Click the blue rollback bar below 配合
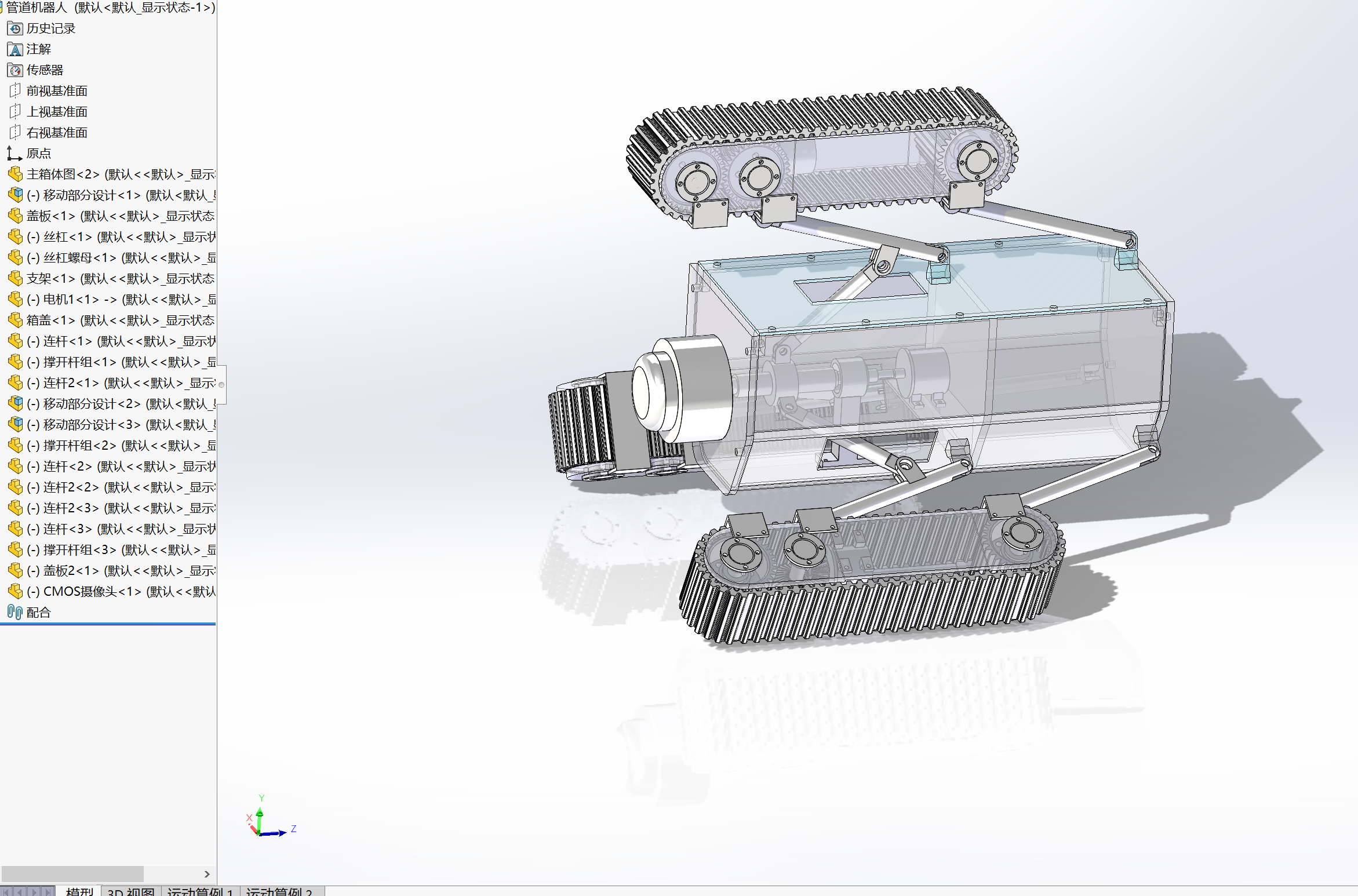This screenshot has height=896, width=1358. (108, 624)
